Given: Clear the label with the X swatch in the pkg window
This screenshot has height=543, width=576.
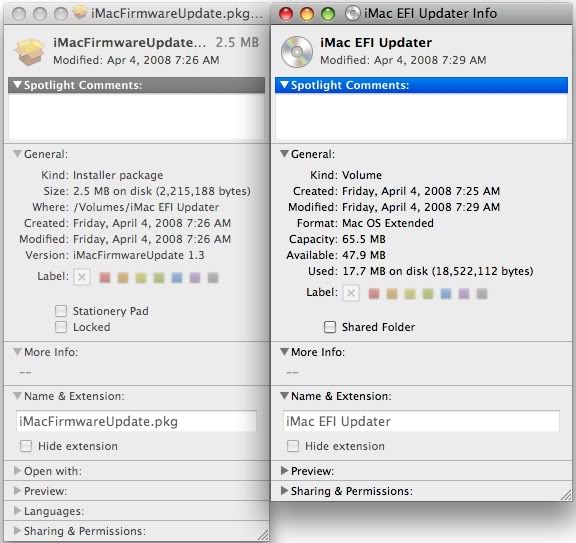Looking at the screenshot, I should coord(82,277).
